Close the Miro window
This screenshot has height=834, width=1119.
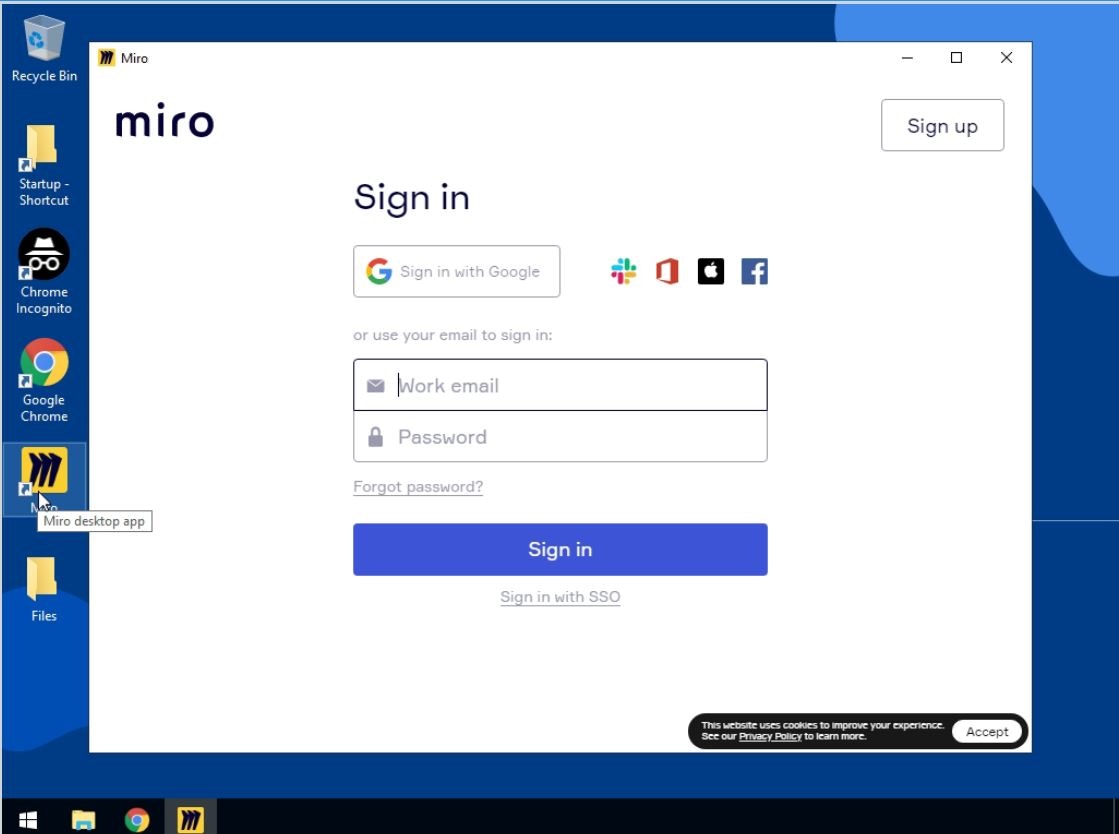coord(1006,58)
